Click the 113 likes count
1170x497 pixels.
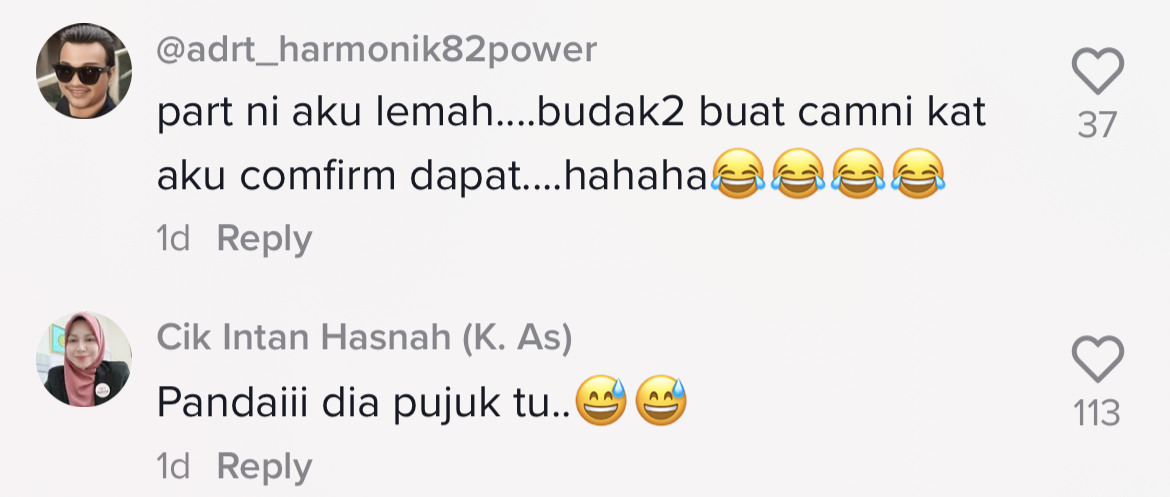(1097, 413)
